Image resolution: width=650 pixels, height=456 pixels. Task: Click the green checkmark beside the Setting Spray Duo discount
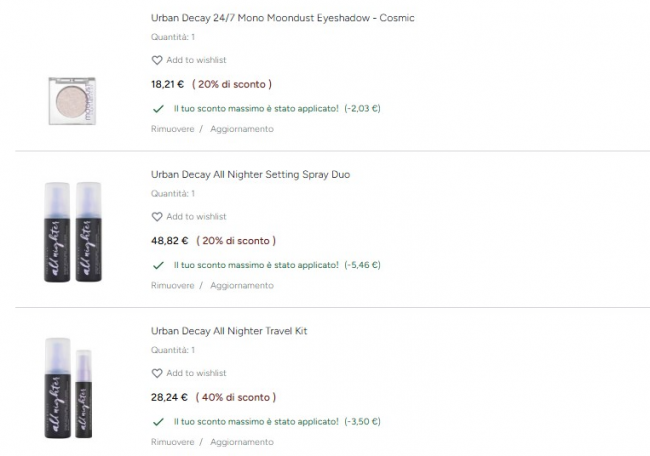158,265
